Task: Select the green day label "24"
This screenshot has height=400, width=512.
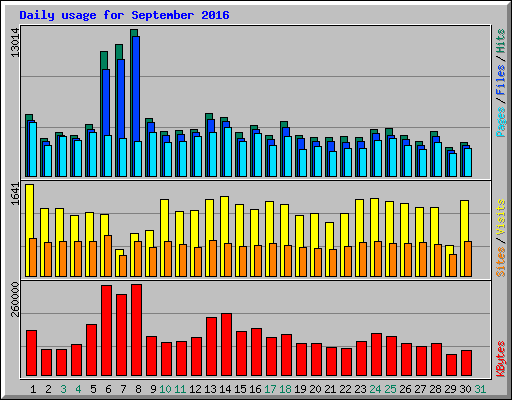Action: 375,389
